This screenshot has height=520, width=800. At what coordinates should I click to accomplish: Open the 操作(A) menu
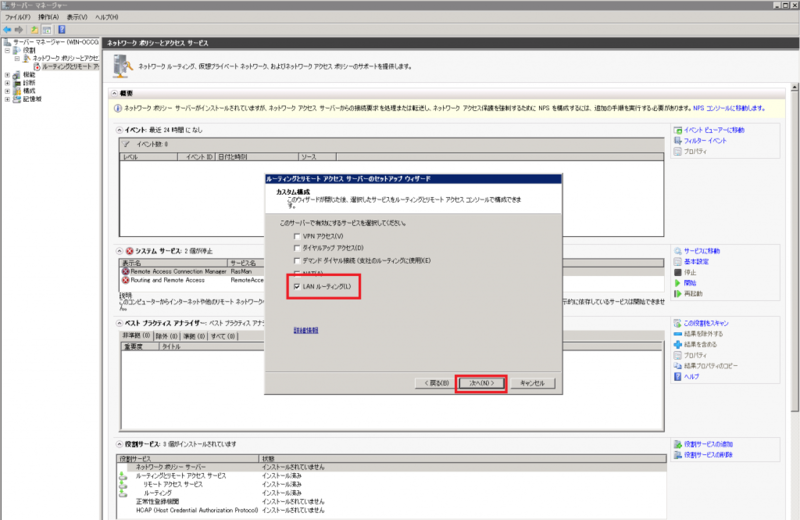coord(48,17)
